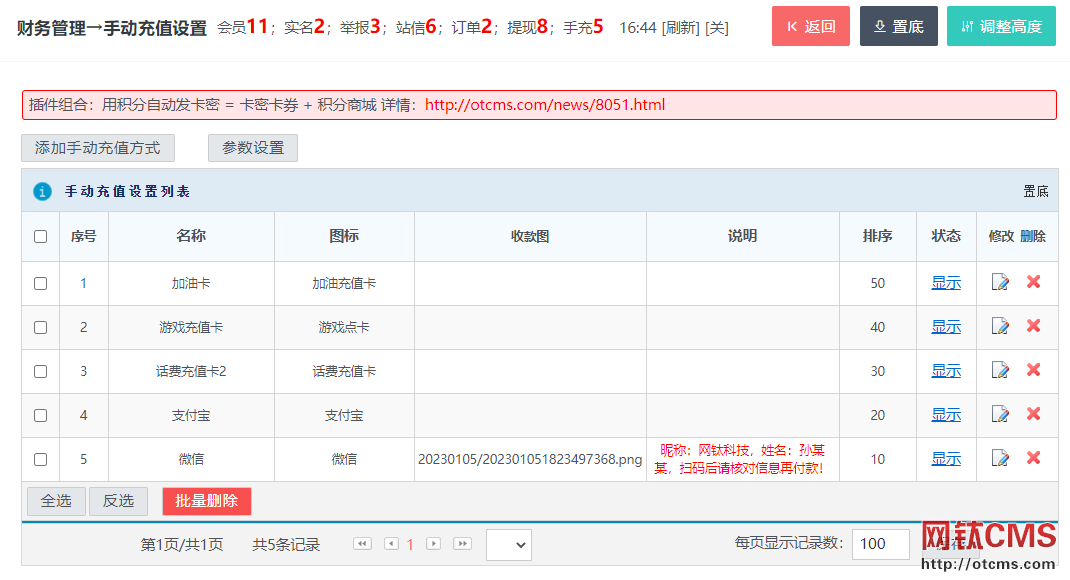This screenshot has width=1070, height=580.
Task: Click the 返回 button at top
Action: pos(811,27)
